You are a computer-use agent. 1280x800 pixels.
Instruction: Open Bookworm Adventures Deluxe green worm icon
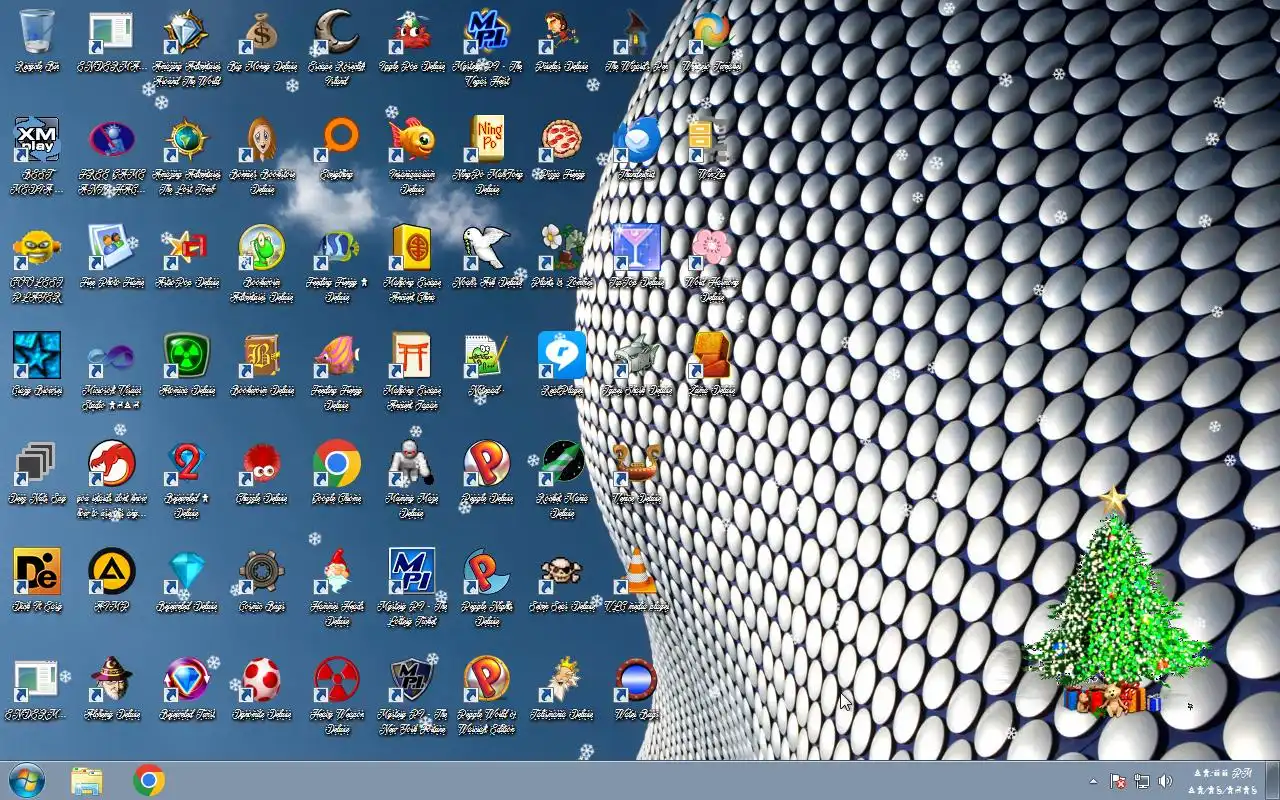[262, 248]
